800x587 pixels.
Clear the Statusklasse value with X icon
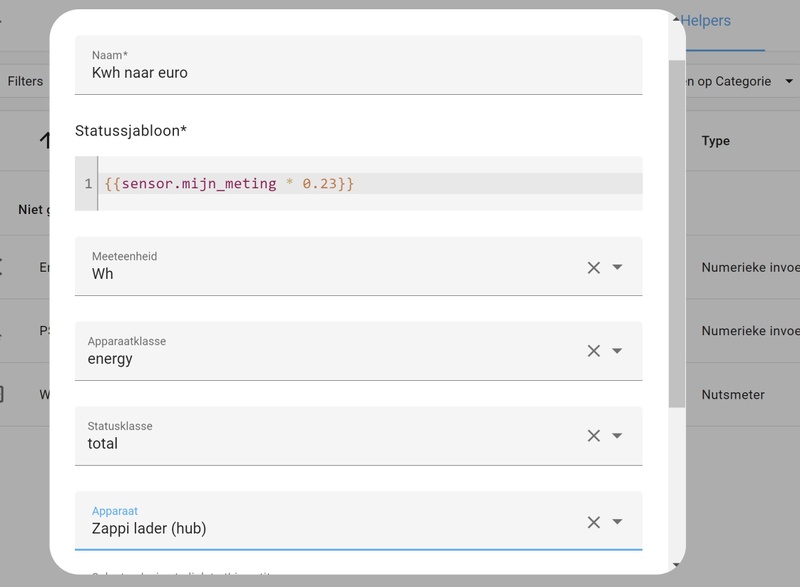(593, 436)
